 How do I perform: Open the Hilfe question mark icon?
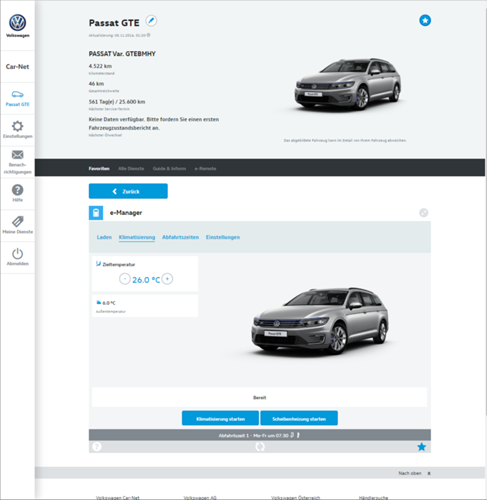click(x=17, y=190)
